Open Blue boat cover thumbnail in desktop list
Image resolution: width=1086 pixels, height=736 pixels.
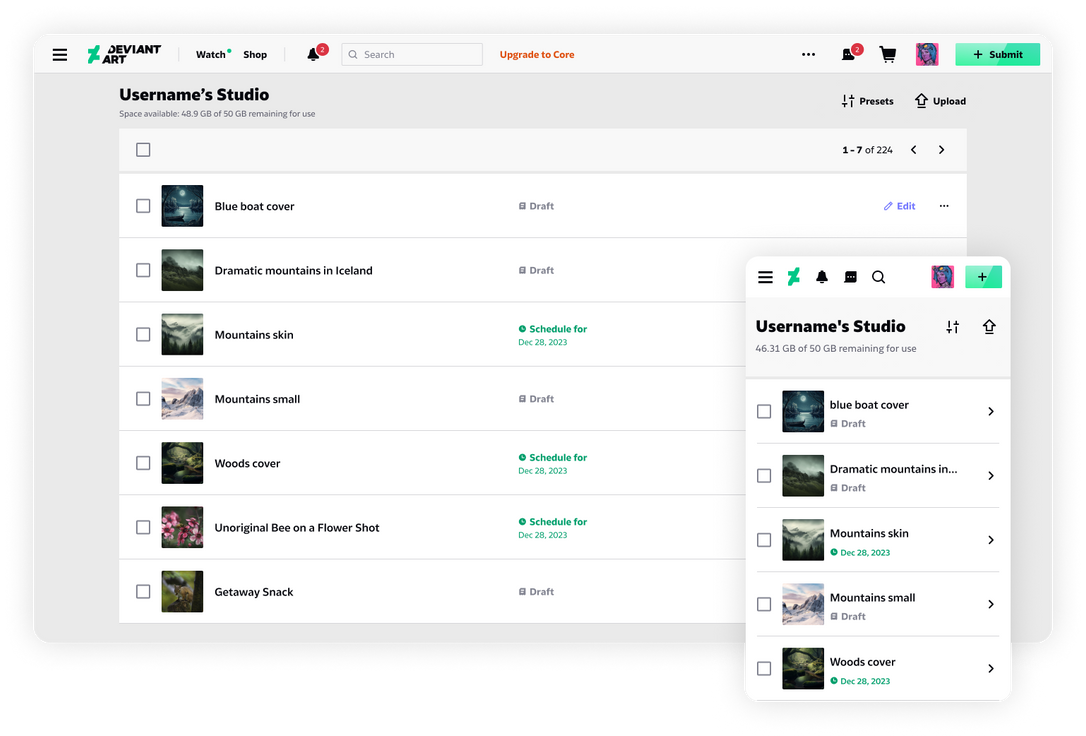coord(182,206)
